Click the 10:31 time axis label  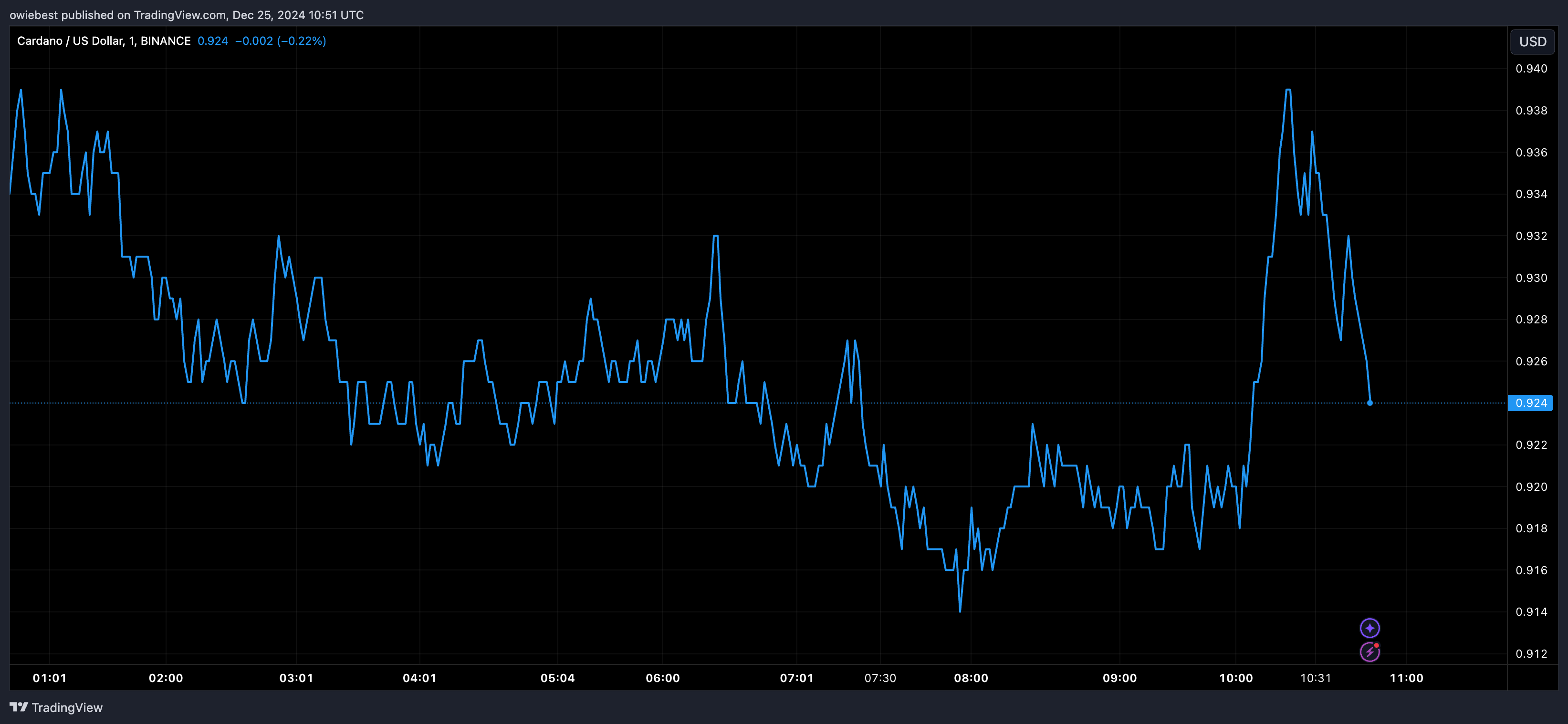tap(1316, 678)
